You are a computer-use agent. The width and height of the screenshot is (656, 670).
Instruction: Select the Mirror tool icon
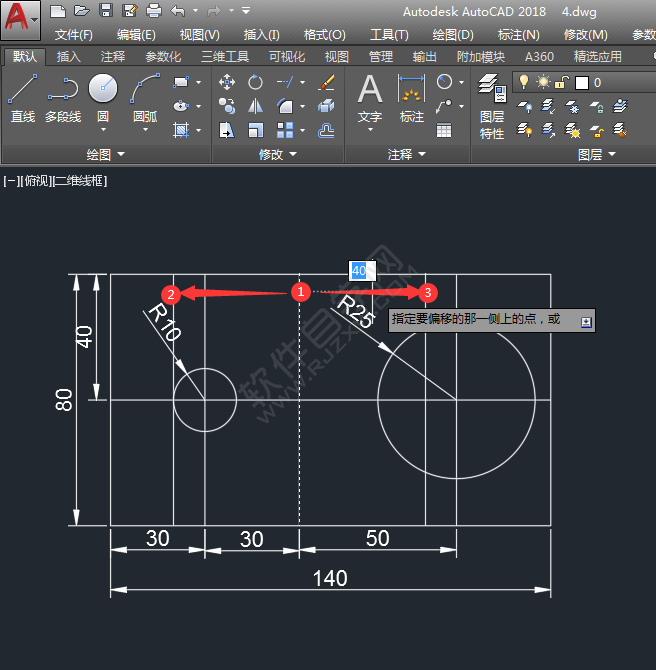click(x=256, y=106)
